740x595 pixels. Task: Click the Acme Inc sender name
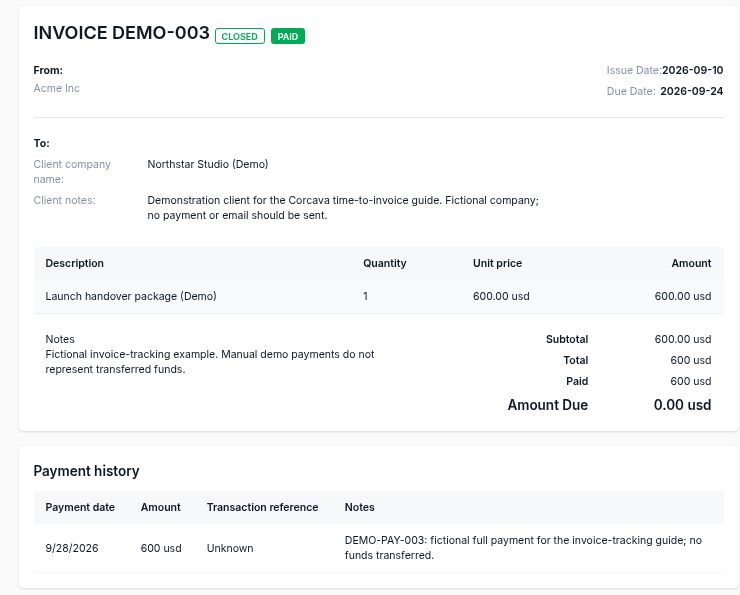56,88
